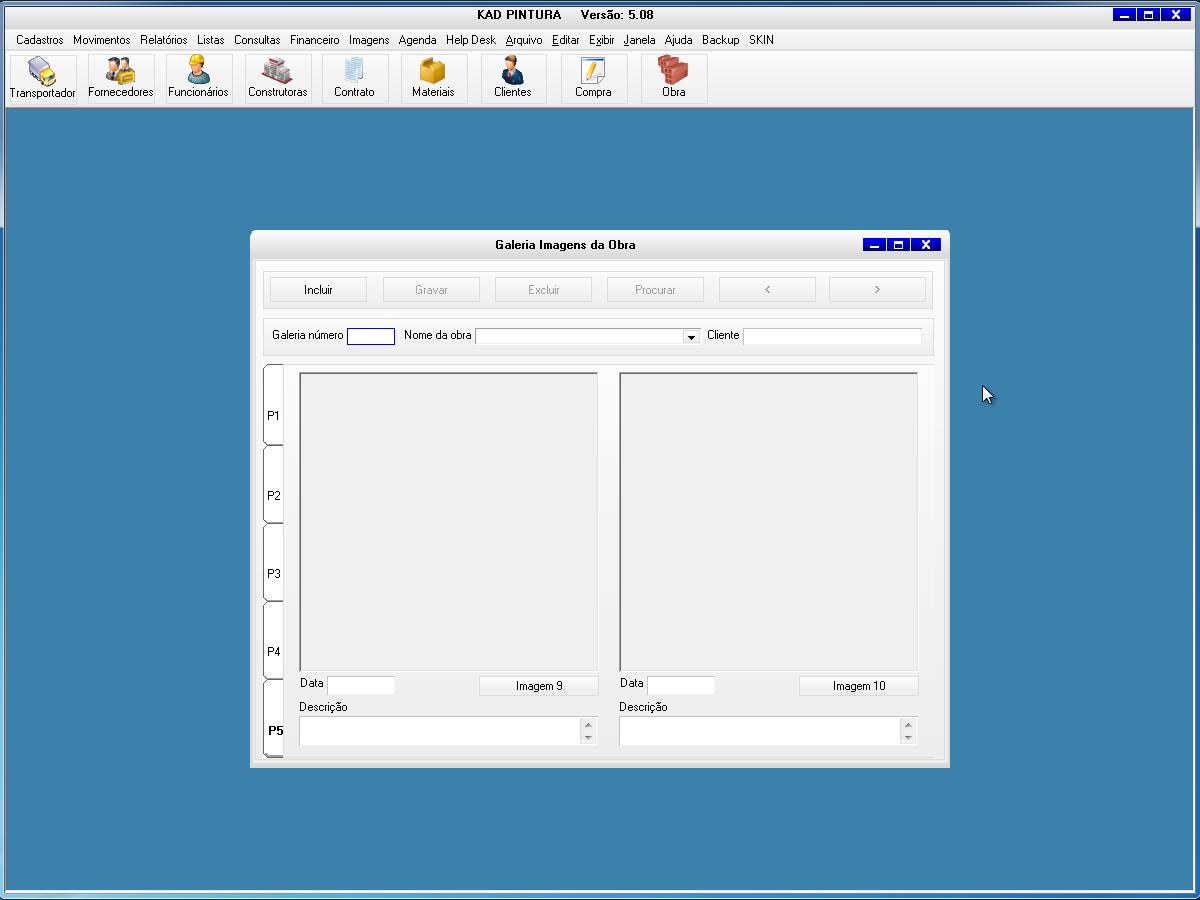The height and width of the screenshot is (900, 1200).
Task: Click the Imagem 10 button
Action: tap(859, 686)
